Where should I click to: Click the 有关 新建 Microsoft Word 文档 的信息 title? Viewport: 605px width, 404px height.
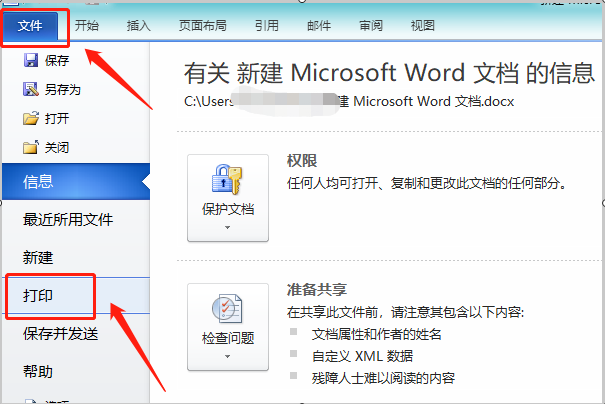[389, 73]
